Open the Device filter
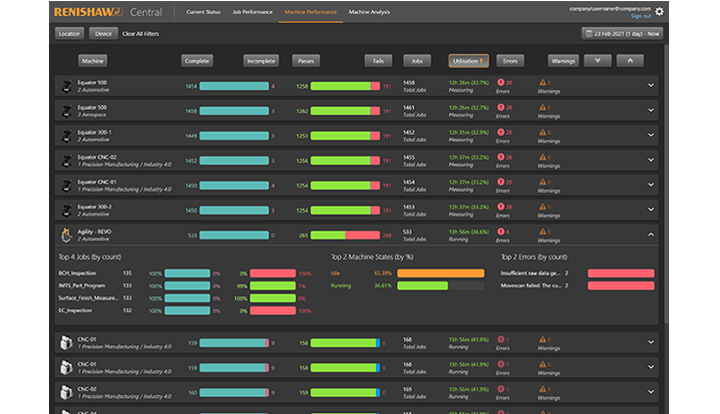This screenshot has width=720, height=414. pyautogui.click(x=103, y=34)
